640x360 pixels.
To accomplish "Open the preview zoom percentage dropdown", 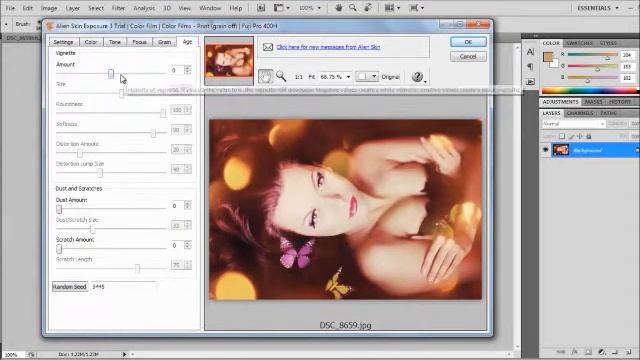I will click(x=348, y=77).
